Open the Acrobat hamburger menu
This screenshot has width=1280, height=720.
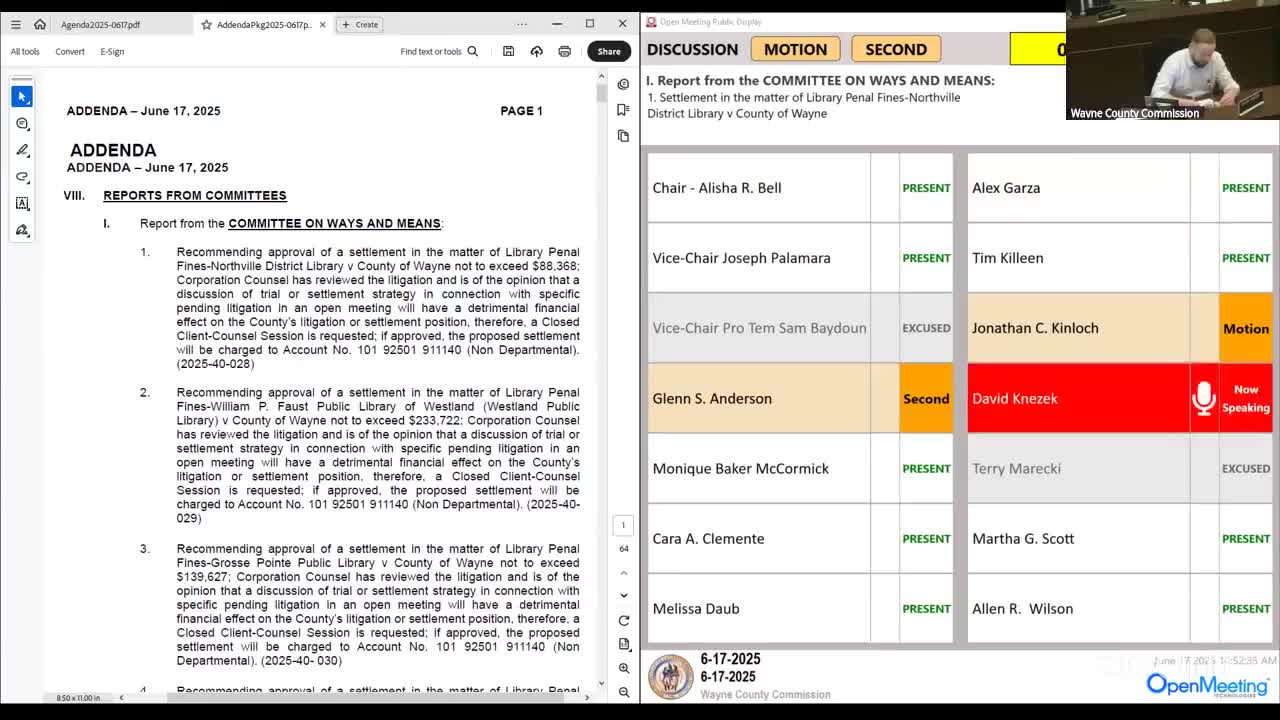[x=16, y=24]
